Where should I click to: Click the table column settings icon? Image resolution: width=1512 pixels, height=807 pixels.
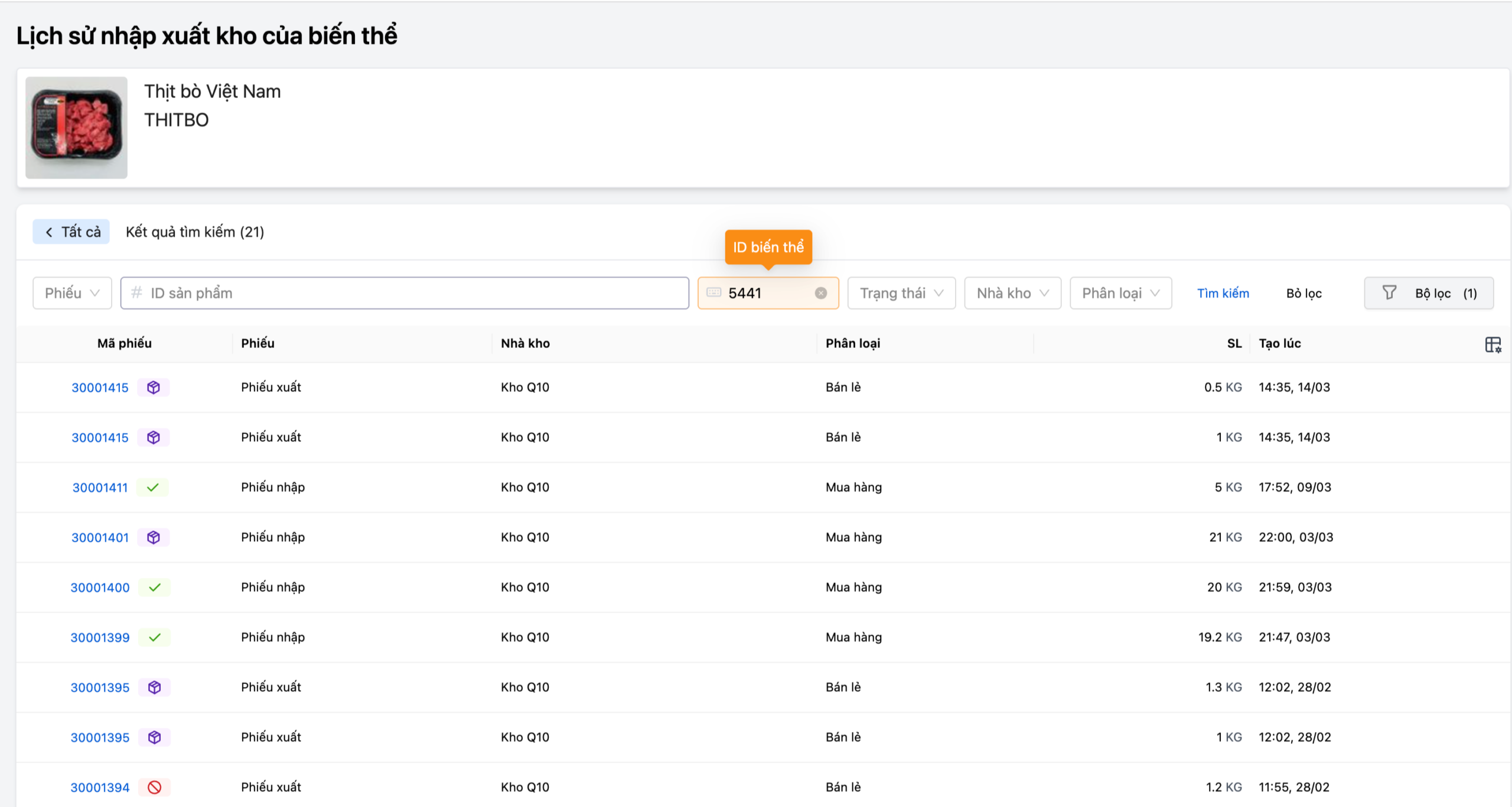tap(1493, 344)
